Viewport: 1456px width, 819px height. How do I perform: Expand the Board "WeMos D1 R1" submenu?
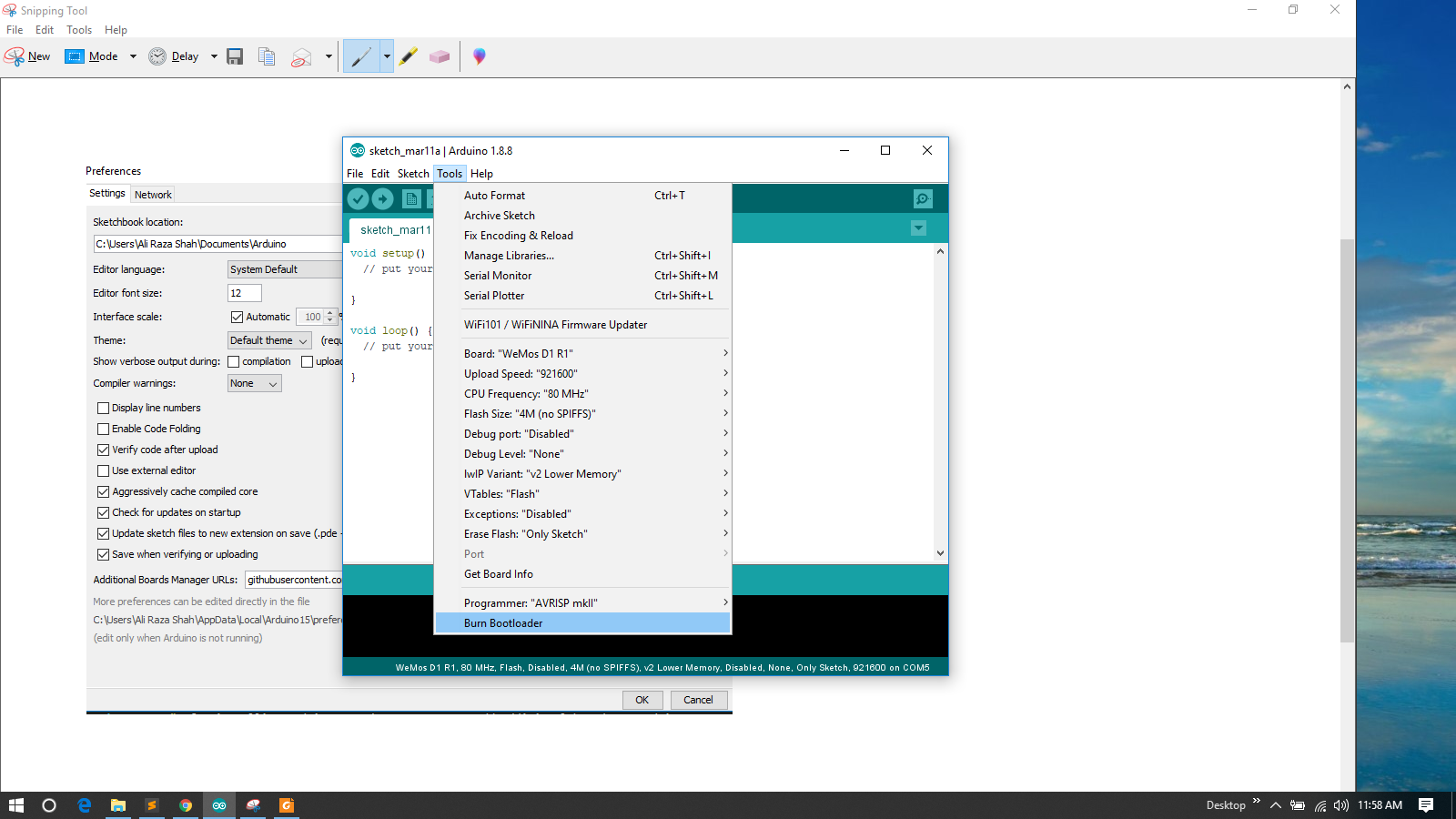point(583,354)
